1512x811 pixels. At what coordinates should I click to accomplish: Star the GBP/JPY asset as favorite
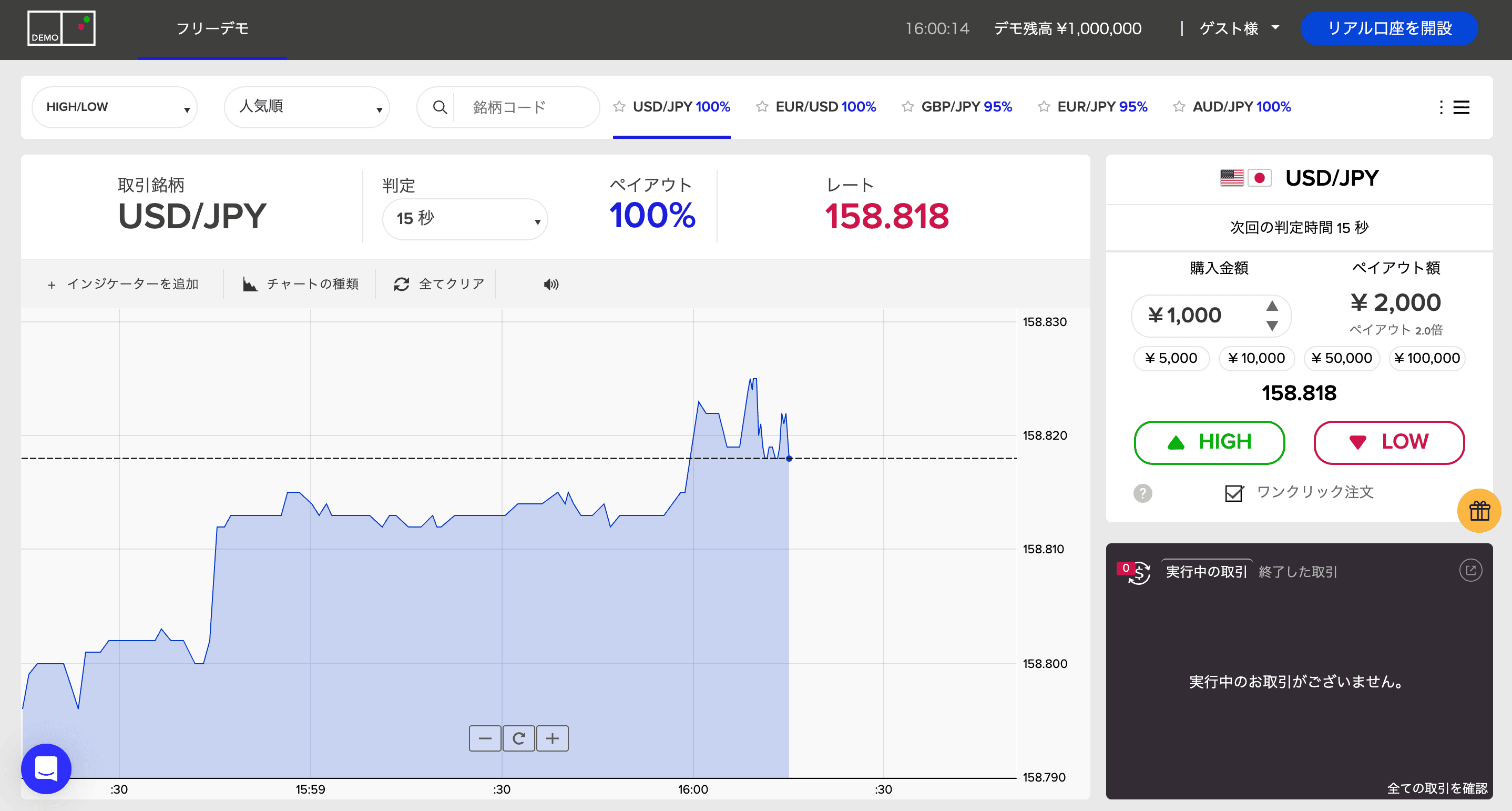907,107
